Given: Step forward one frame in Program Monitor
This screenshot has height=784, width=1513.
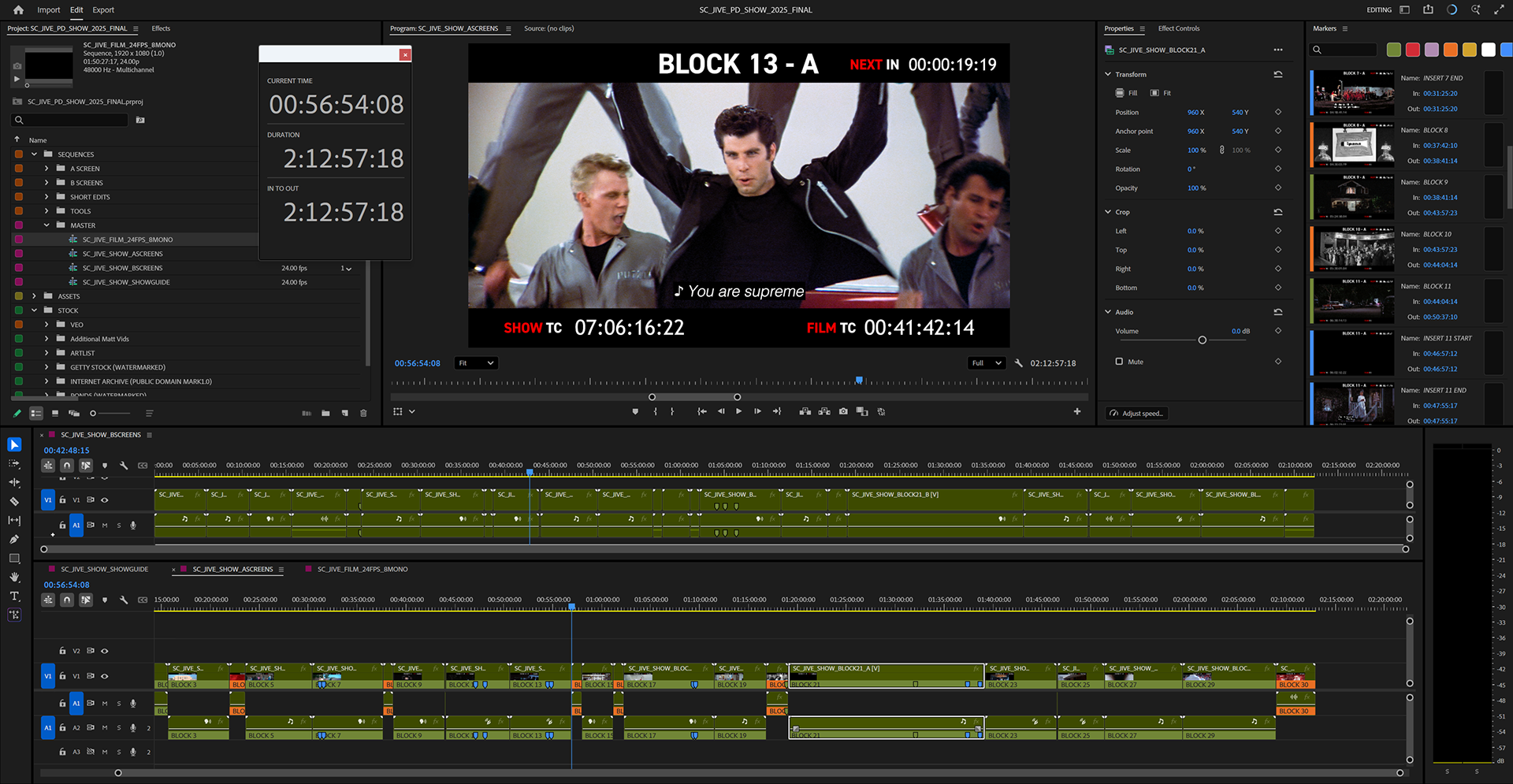Looking at the screenshot, I should (x=757, y=411).
